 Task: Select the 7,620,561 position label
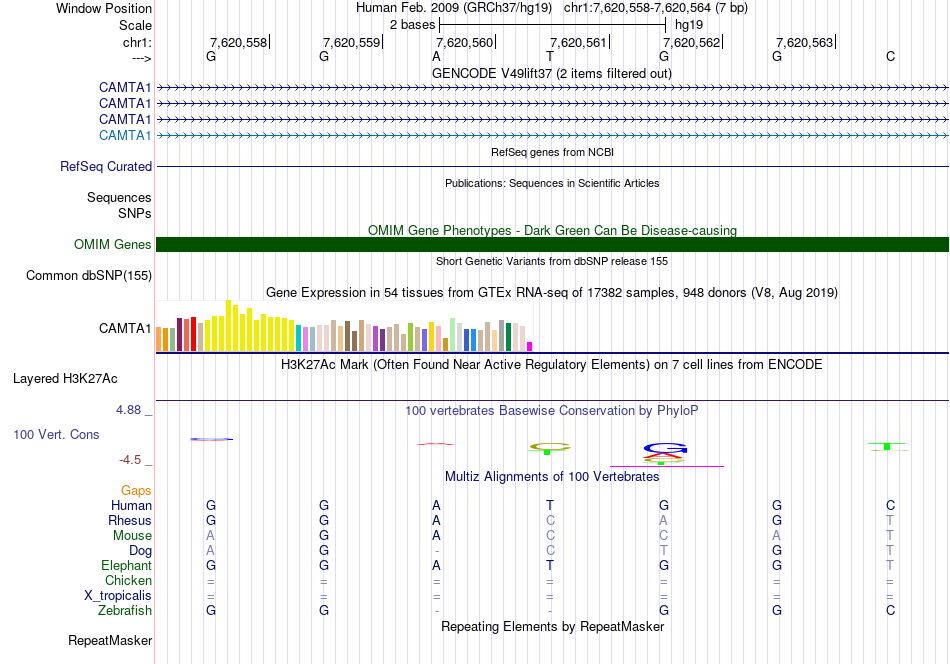(578, 42)
